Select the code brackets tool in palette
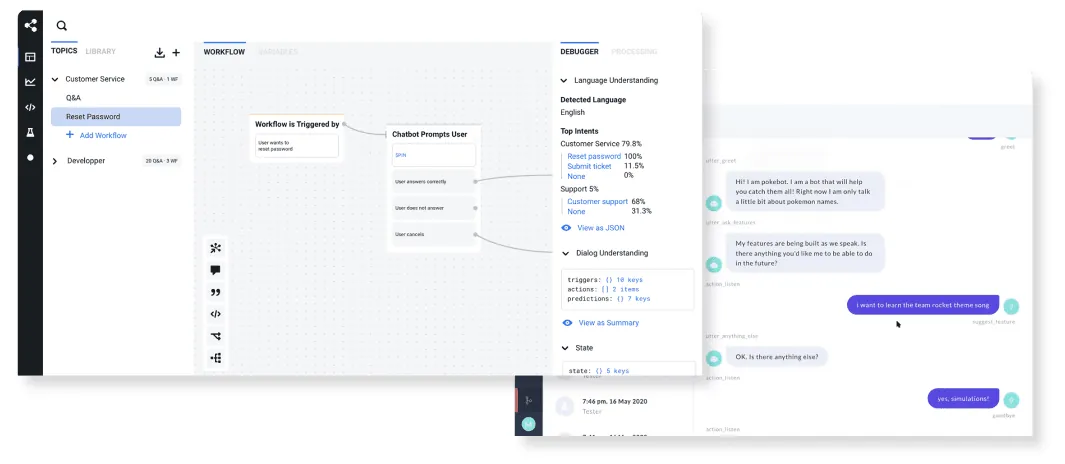 pyautogui.click(x=215, y=314)
